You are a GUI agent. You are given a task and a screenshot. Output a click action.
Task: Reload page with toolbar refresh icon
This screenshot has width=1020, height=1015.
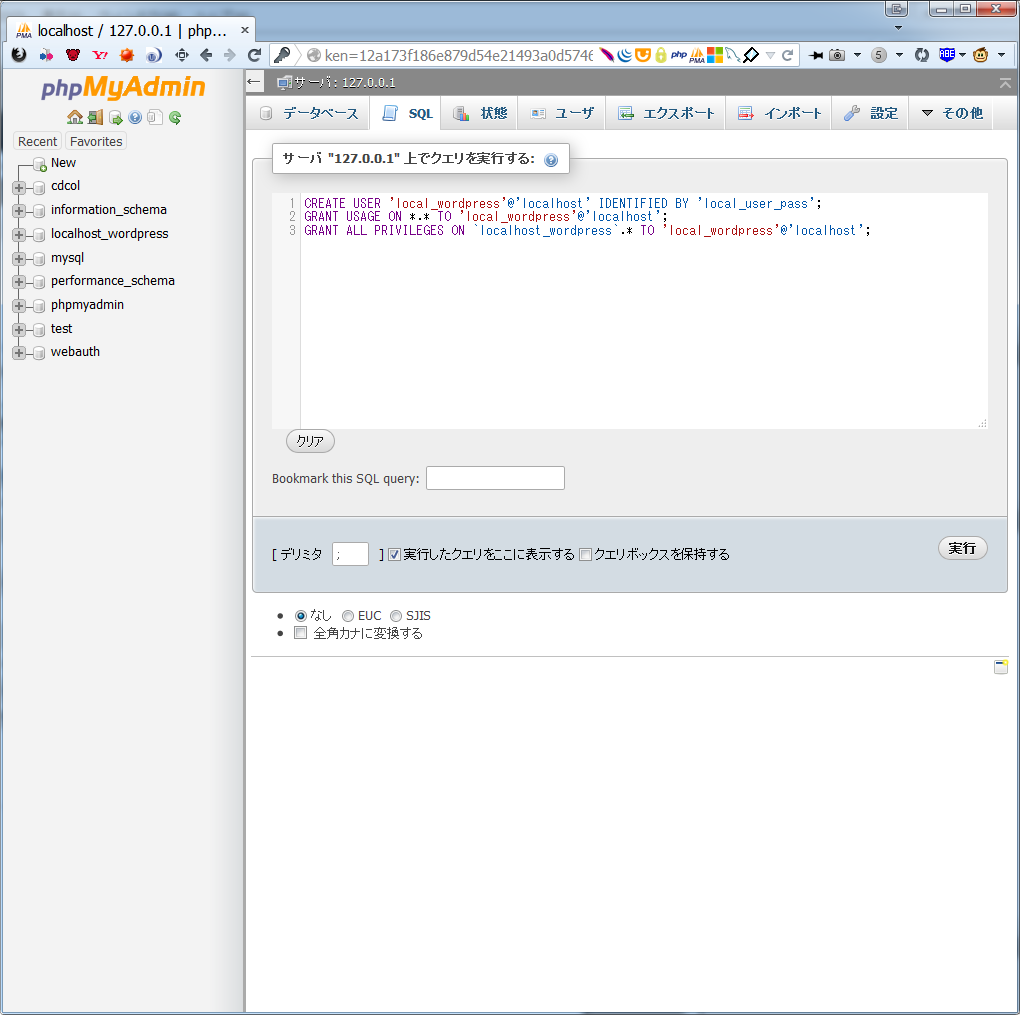point(254,55)
